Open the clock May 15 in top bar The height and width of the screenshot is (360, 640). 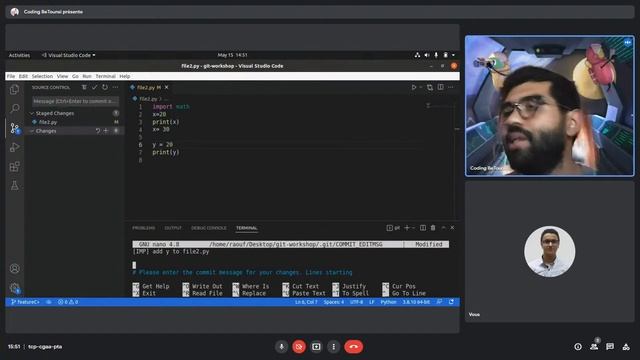[x=232, y=55]
